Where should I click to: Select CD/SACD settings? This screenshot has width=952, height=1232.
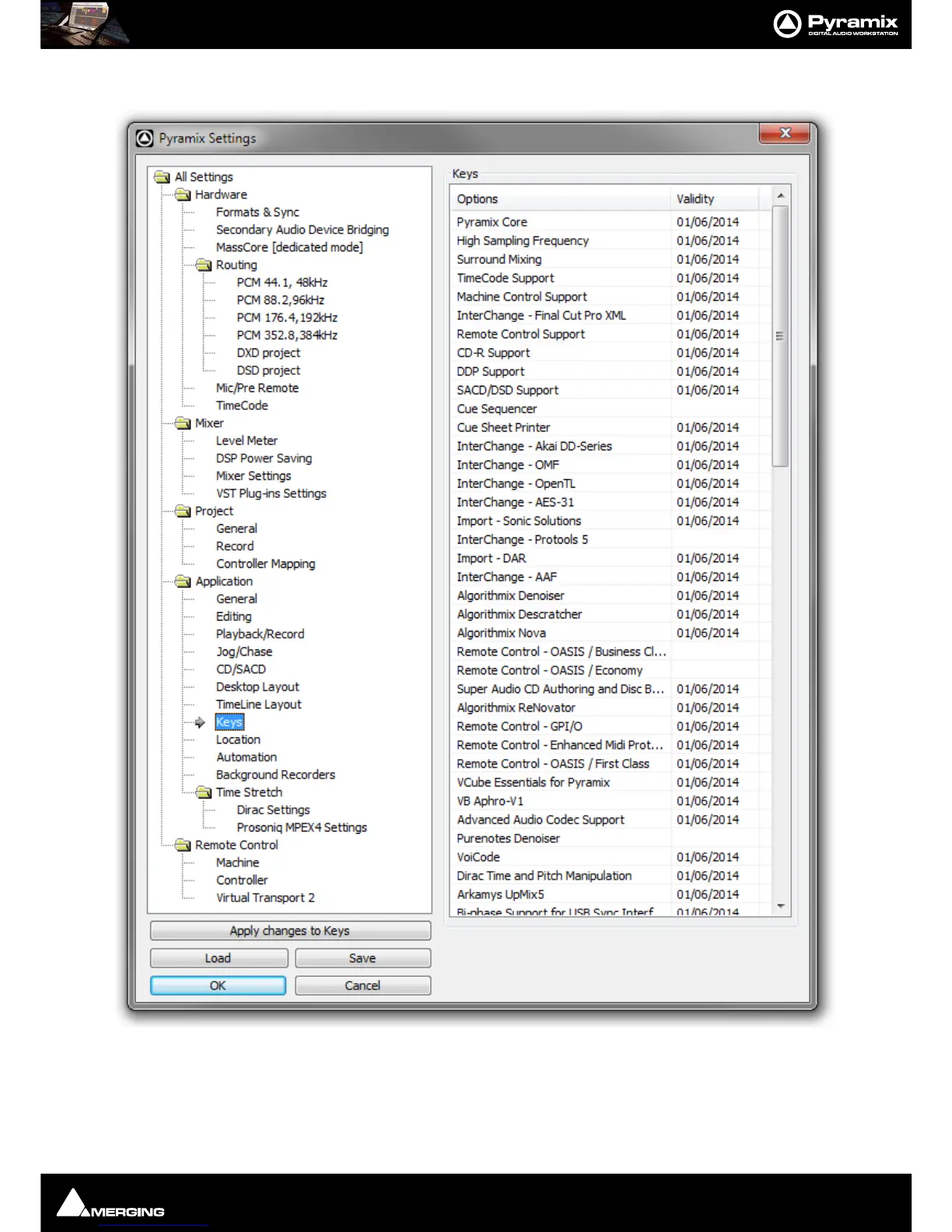pyautogui.click(x=241, y=670)
